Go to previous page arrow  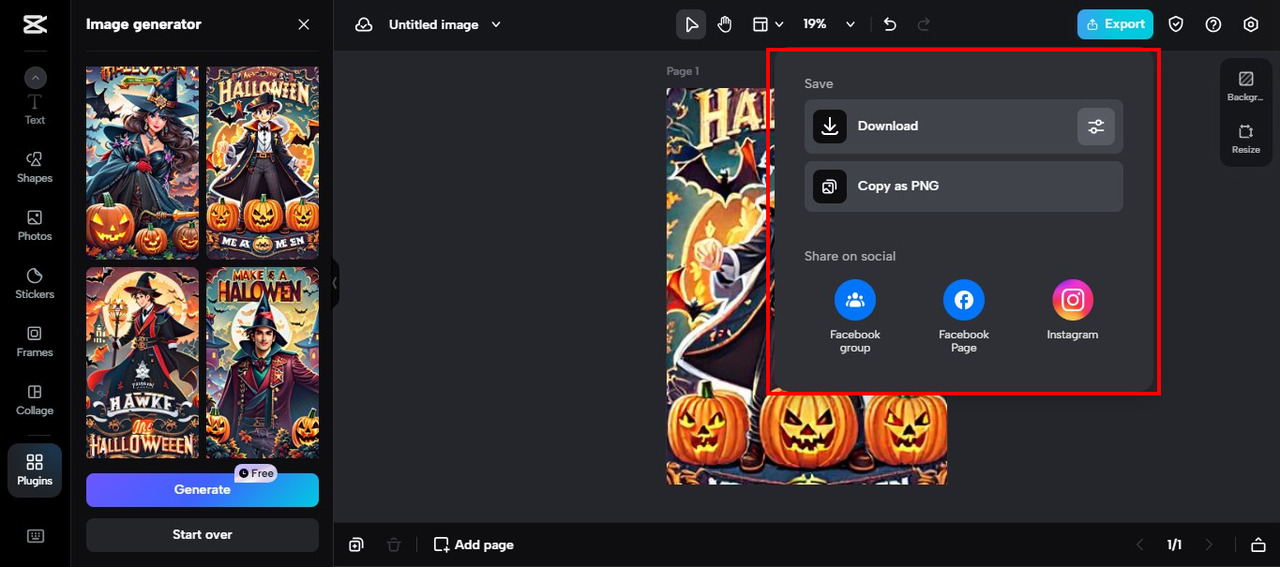coord(1140,545)
